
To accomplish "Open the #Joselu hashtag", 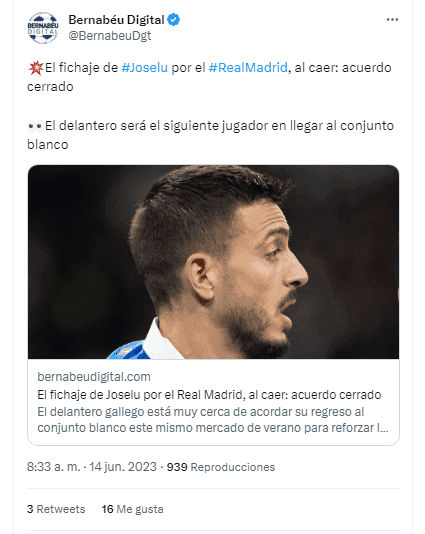I will pyautogui.click(x=145, y=68).
